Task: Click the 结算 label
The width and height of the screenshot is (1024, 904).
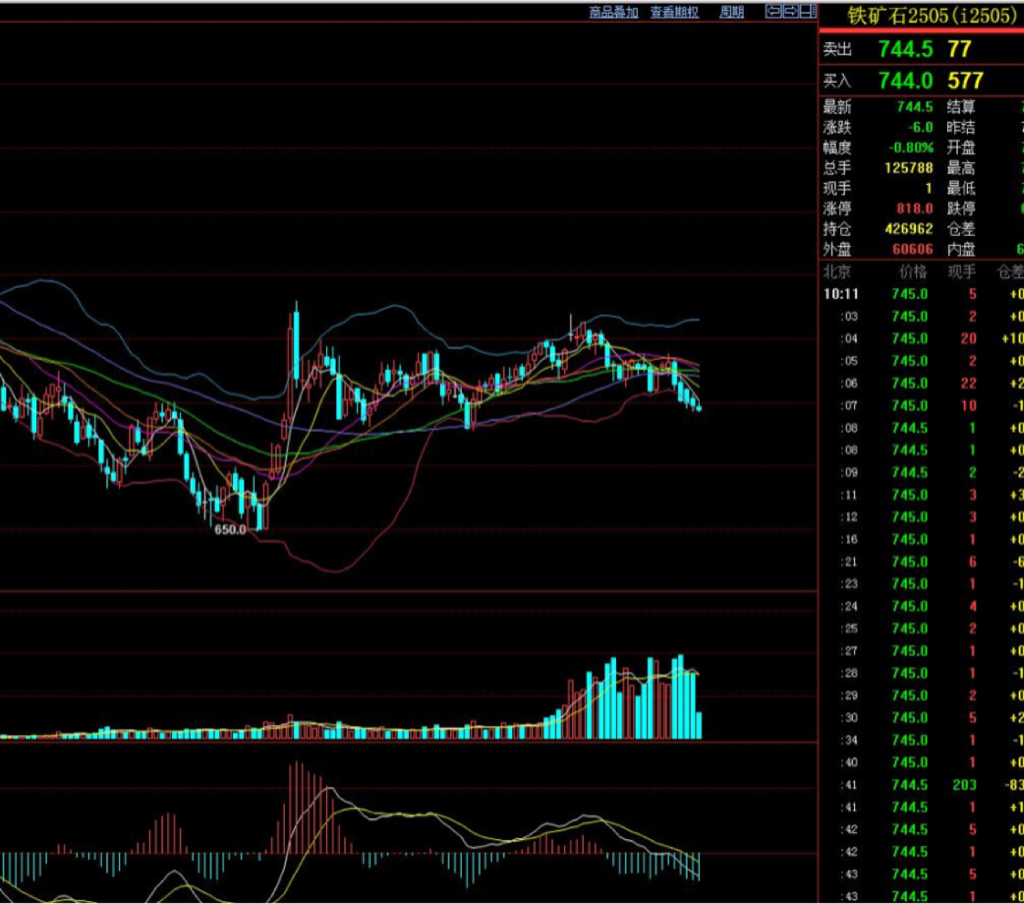Action: coord(961,107)
